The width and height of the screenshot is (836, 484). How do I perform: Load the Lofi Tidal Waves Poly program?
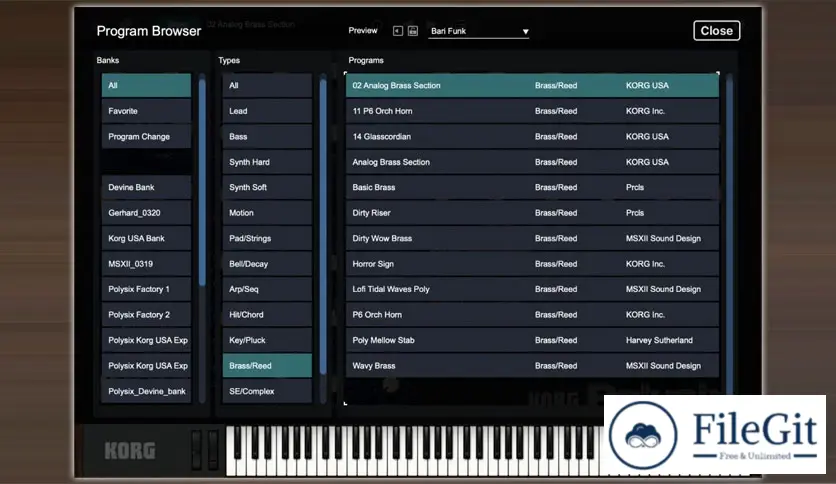point(532,289)
